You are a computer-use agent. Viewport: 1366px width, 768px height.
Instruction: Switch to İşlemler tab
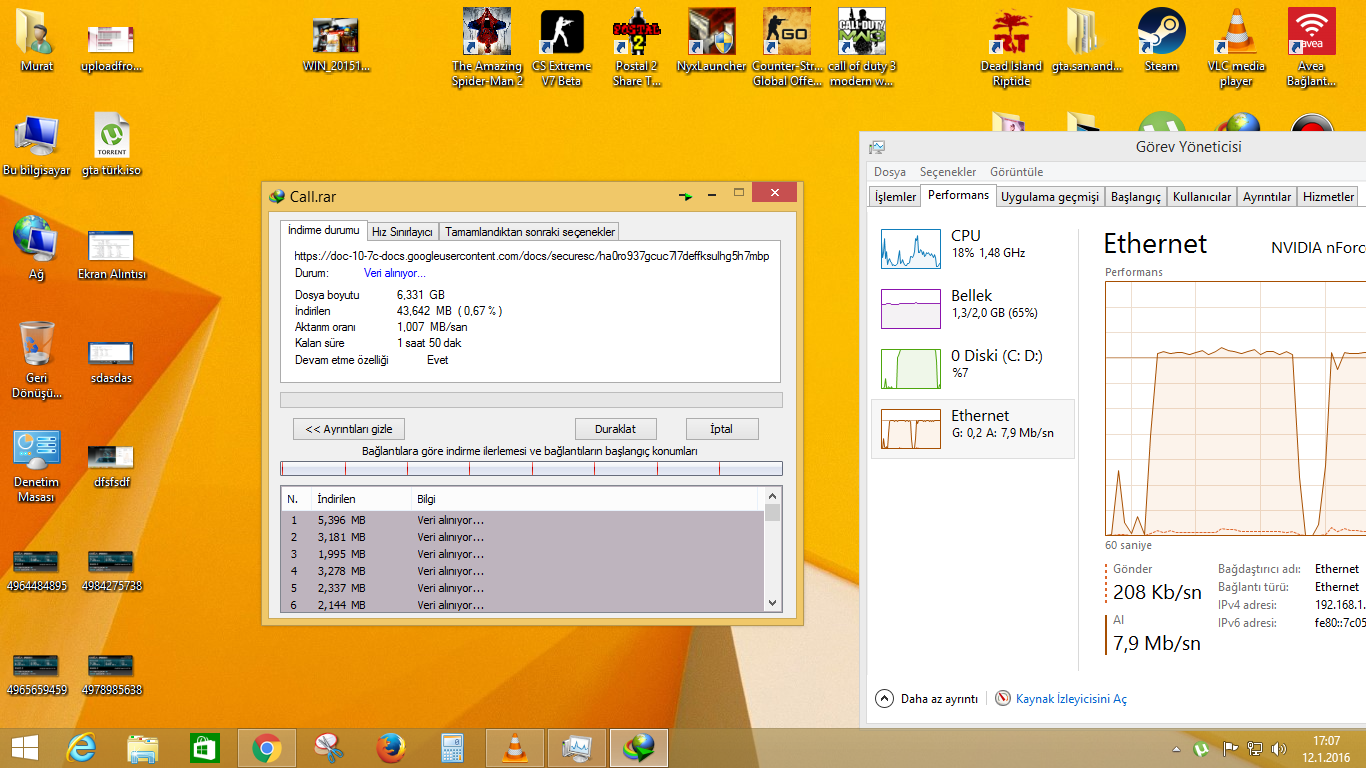[895, 197]
